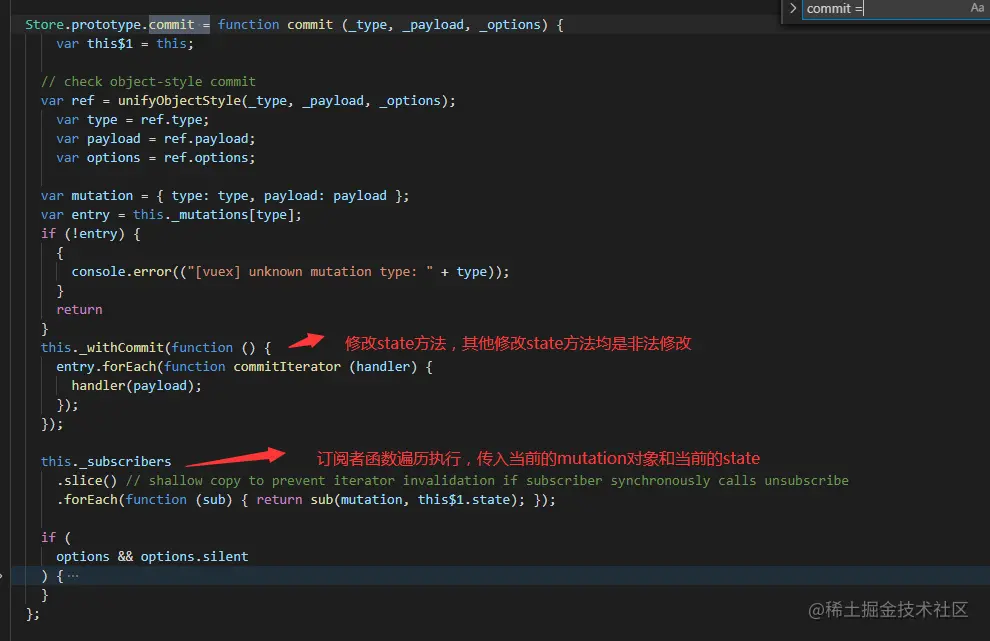Screen dimensions: 990x641
Task: Click 'this._subscribers' line
Action: tap(106, 462)
